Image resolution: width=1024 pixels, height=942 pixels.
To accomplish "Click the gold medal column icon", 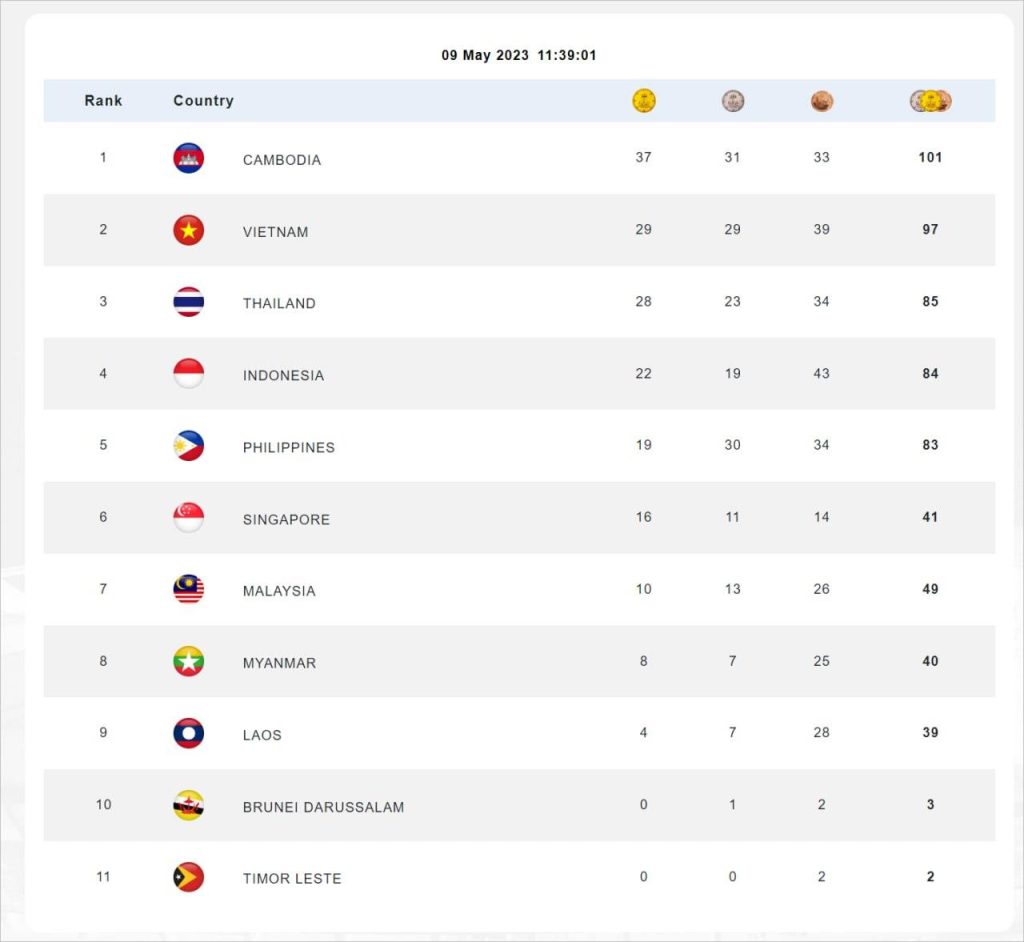I will (644, 101).
